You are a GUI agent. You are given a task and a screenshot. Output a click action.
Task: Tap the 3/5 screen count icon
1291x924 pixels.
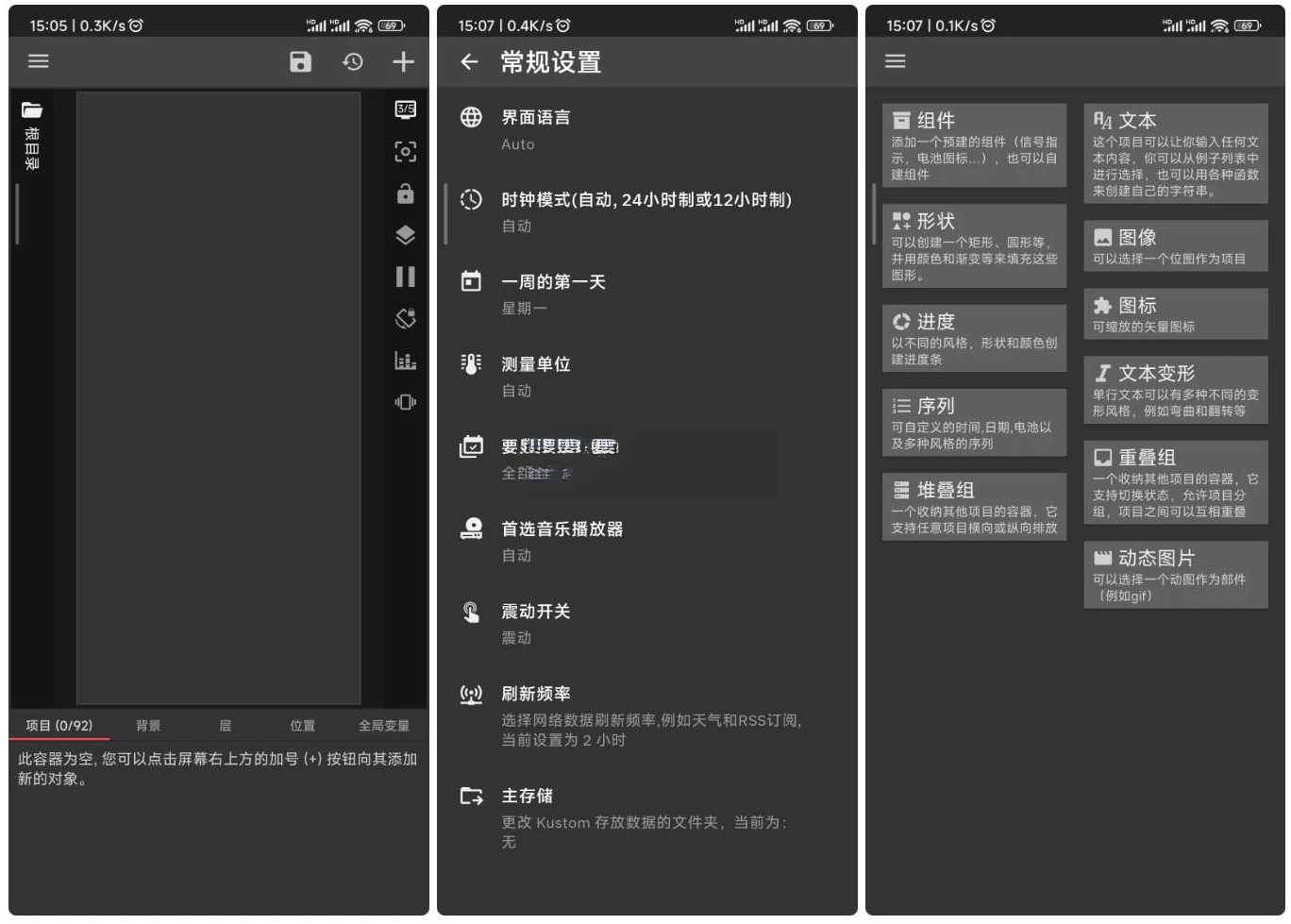coord(406,110)
